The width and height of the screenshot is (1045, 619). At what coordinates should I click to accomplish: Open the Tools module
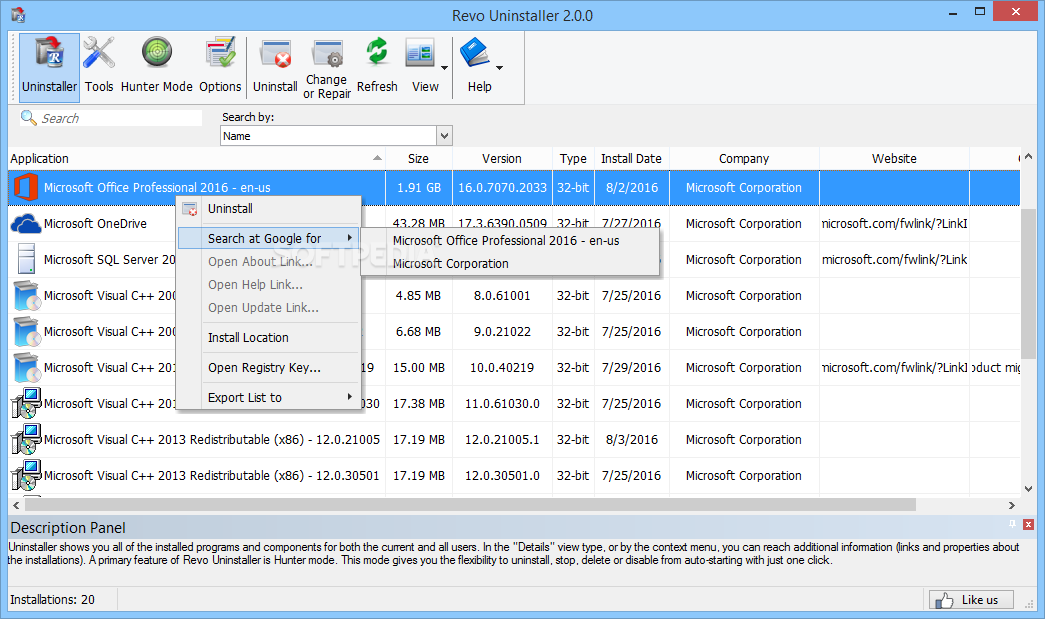tap(99, 67)
